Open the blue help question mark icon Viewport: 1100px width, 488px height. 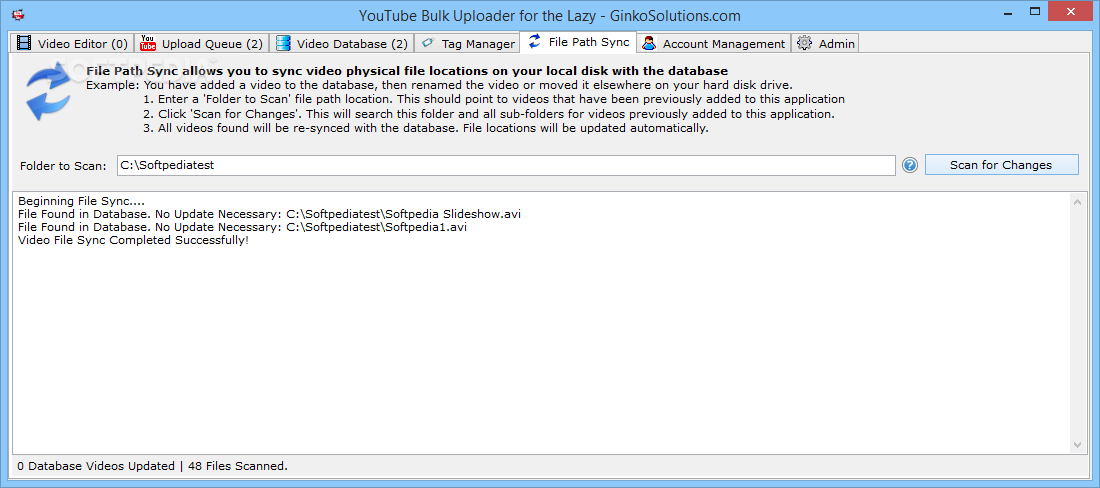click(x=910, y=165)
